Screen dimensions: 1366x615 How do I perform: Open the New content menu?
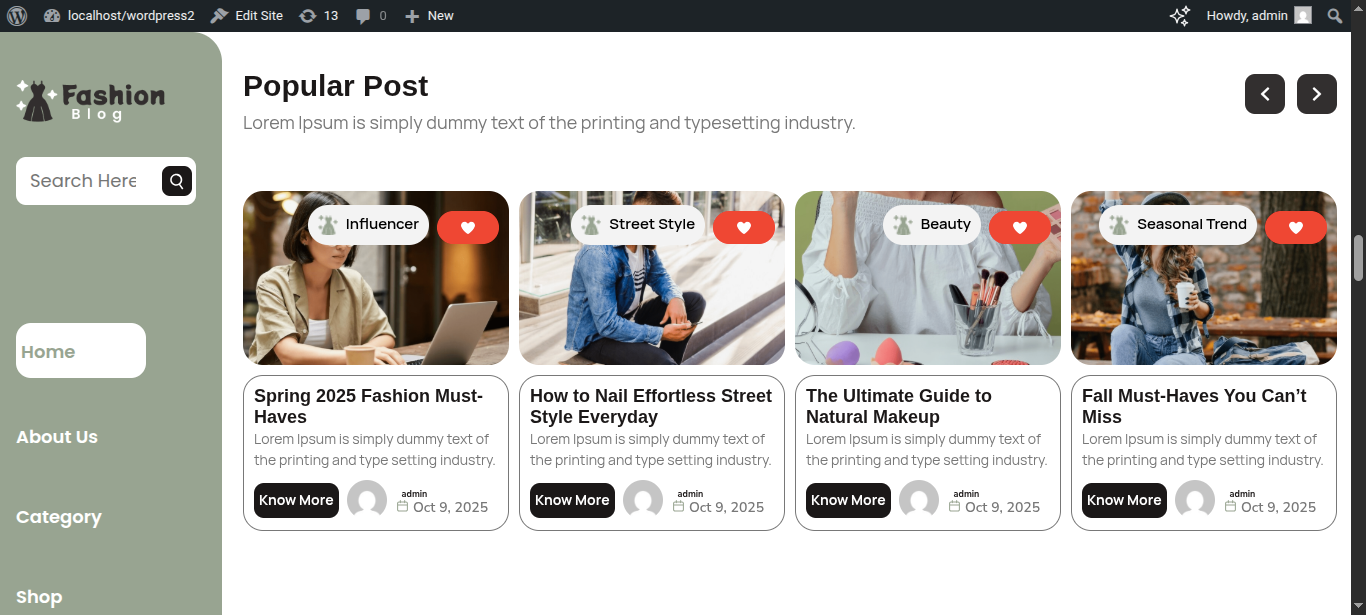point(429,16)
